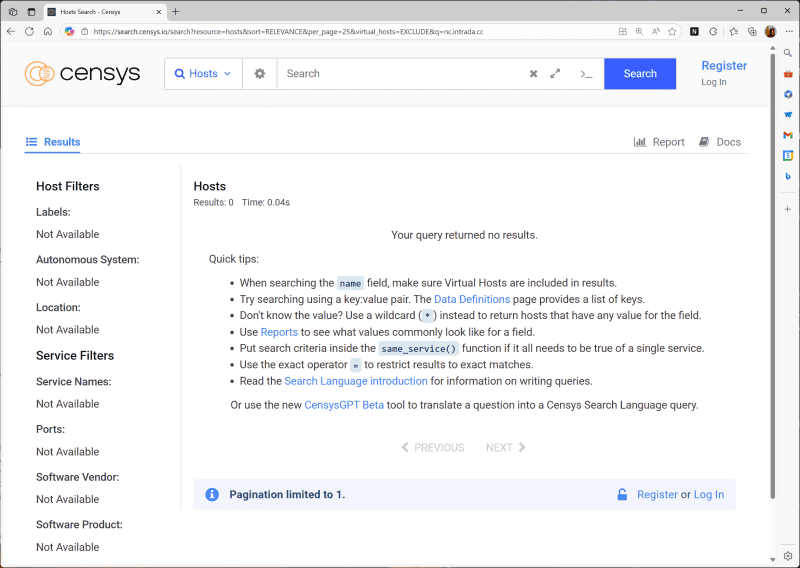
Task: Open Search Language introduction link
Action: point(356,381)
